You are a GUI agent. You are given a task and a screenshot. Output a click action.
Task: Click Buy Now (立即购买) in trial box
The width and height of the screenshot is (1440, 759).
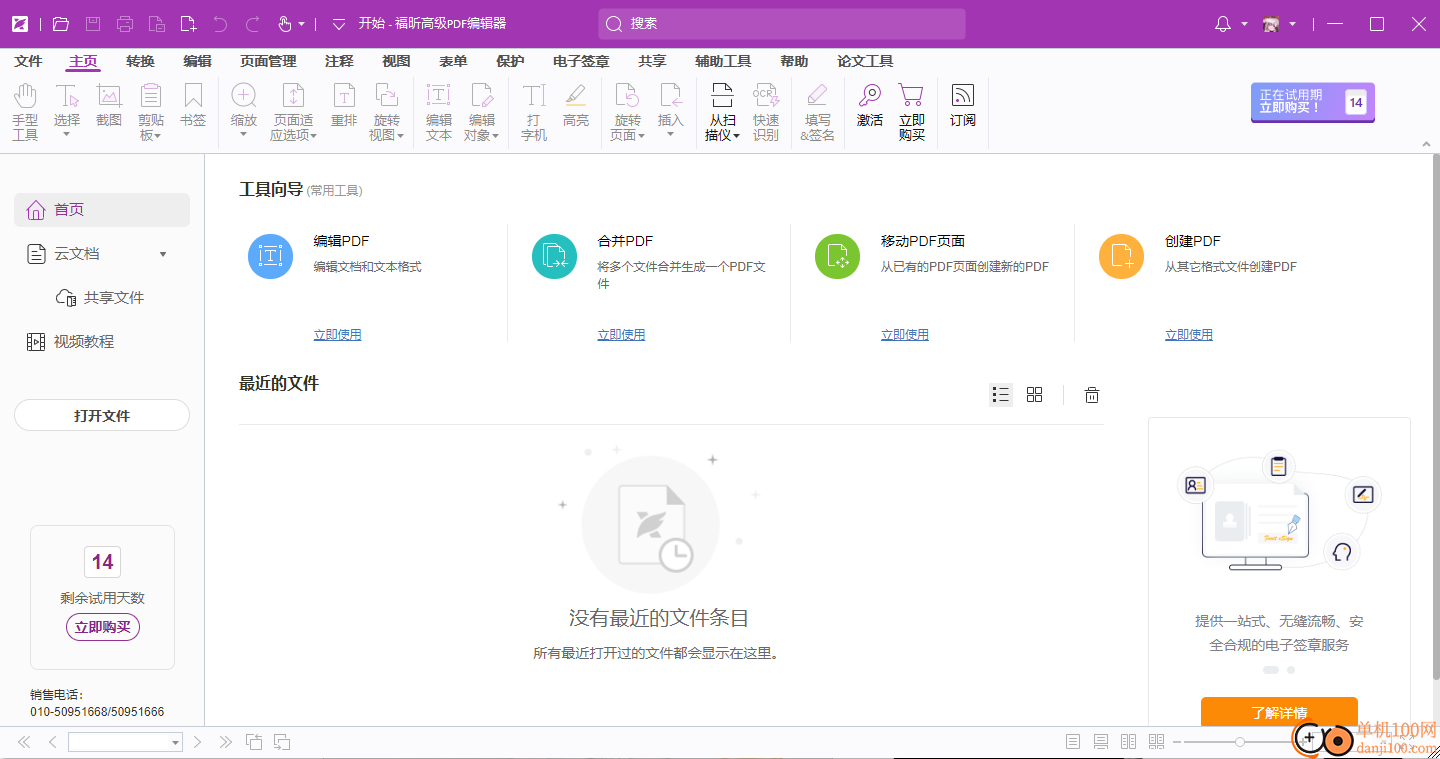pos(103,627)
